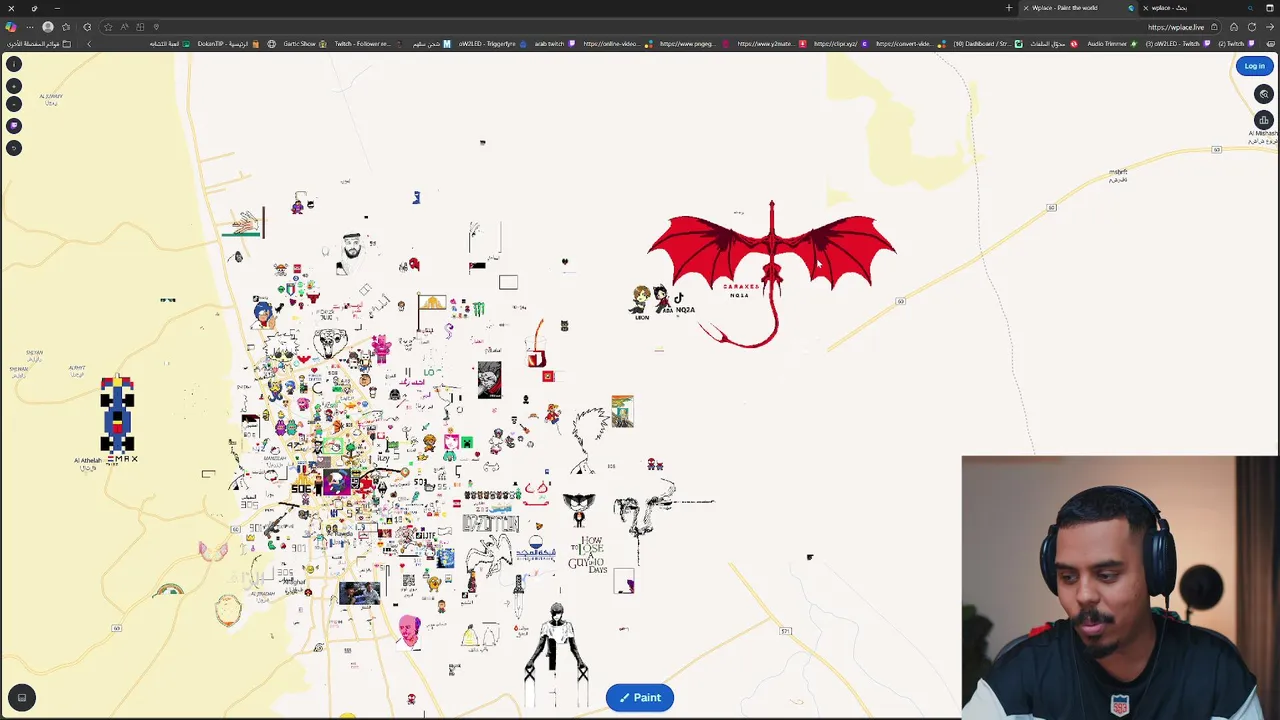Click the read aloud icon in address bar
This screenshot has width=1280, height=720.
click(124, 27)
